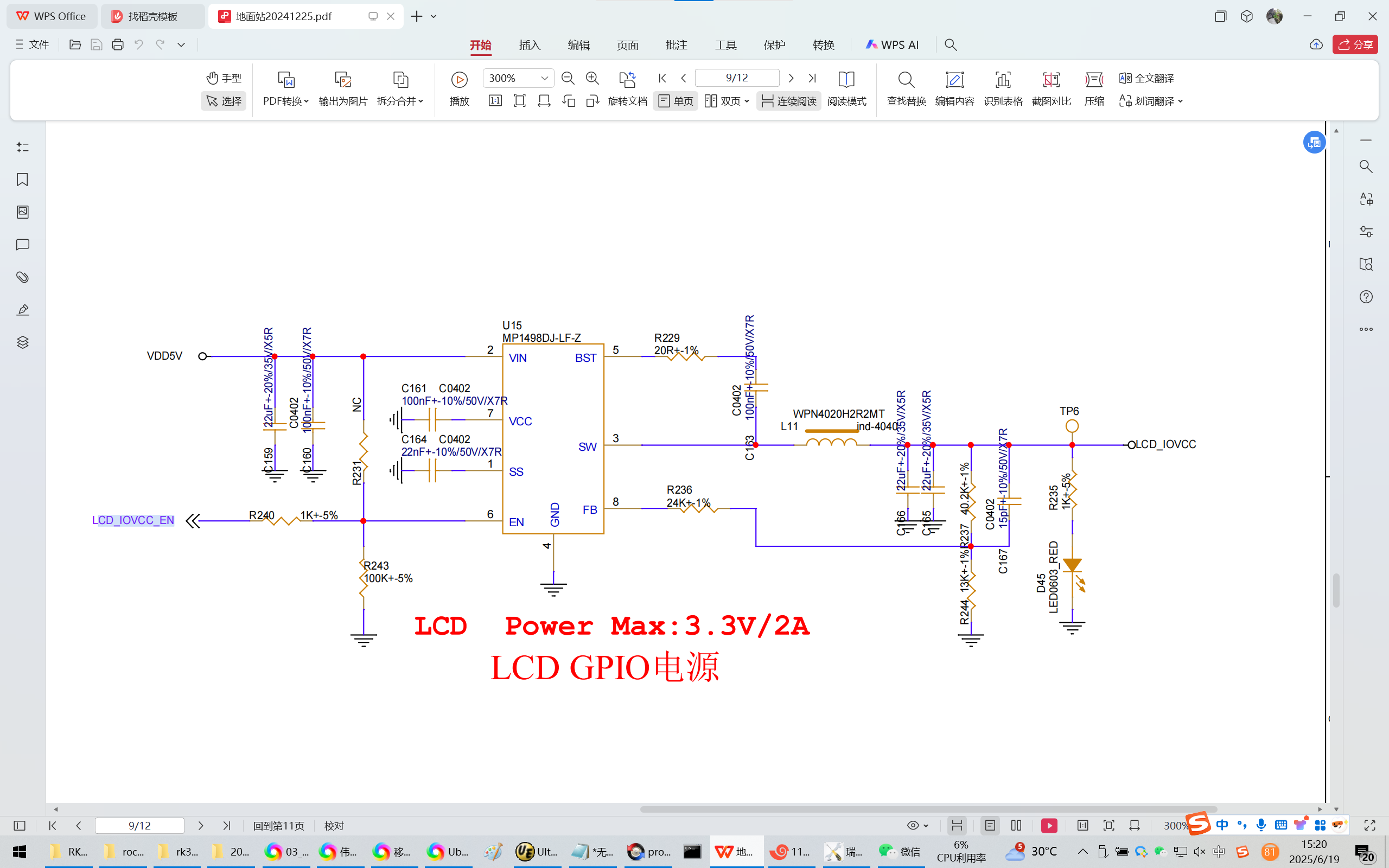The image size is (1389, 868).
Task: Go to previous page in toolbar
Action: [684, 78]
